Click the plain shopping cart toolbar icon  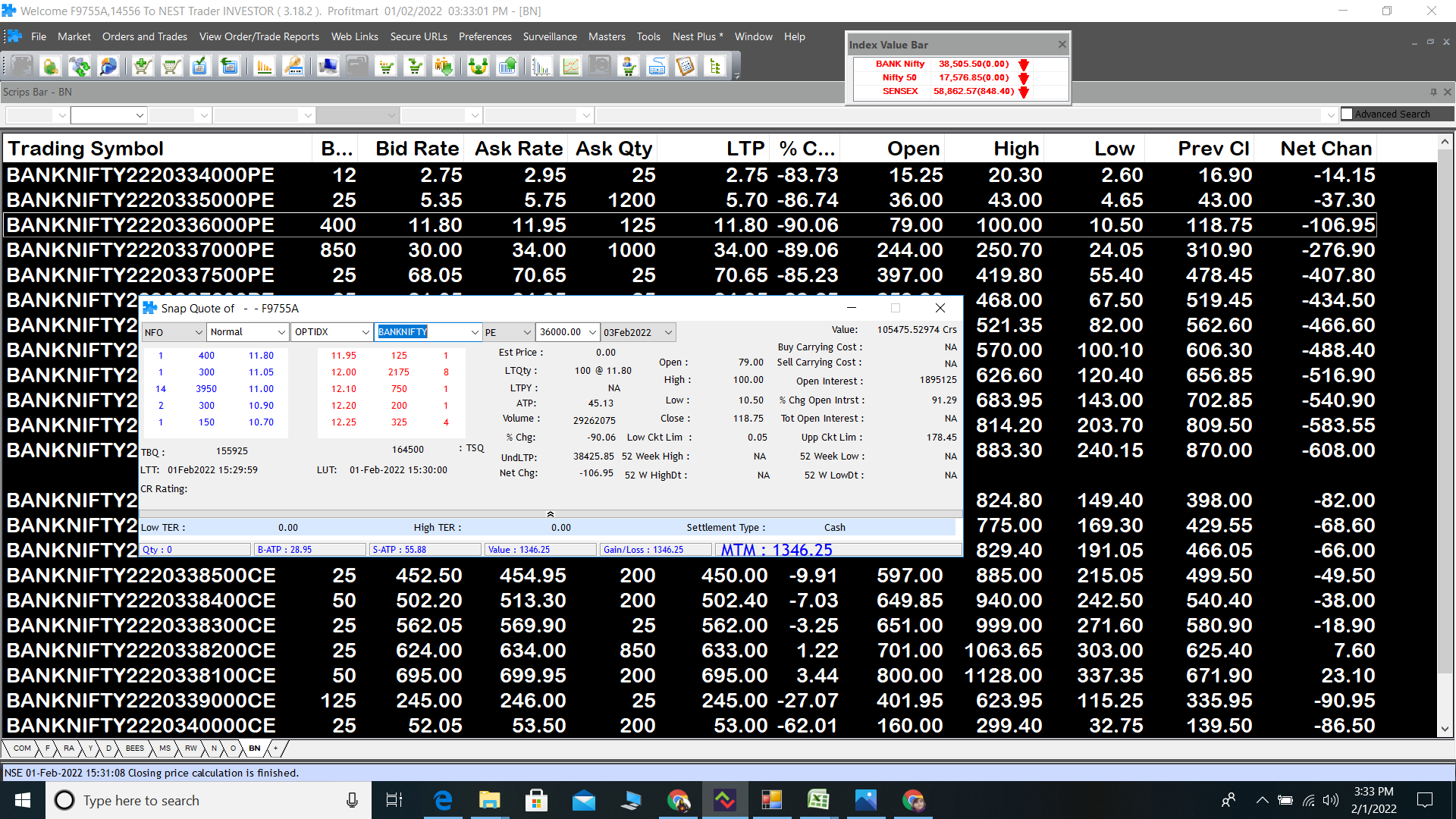pos(171,67)
